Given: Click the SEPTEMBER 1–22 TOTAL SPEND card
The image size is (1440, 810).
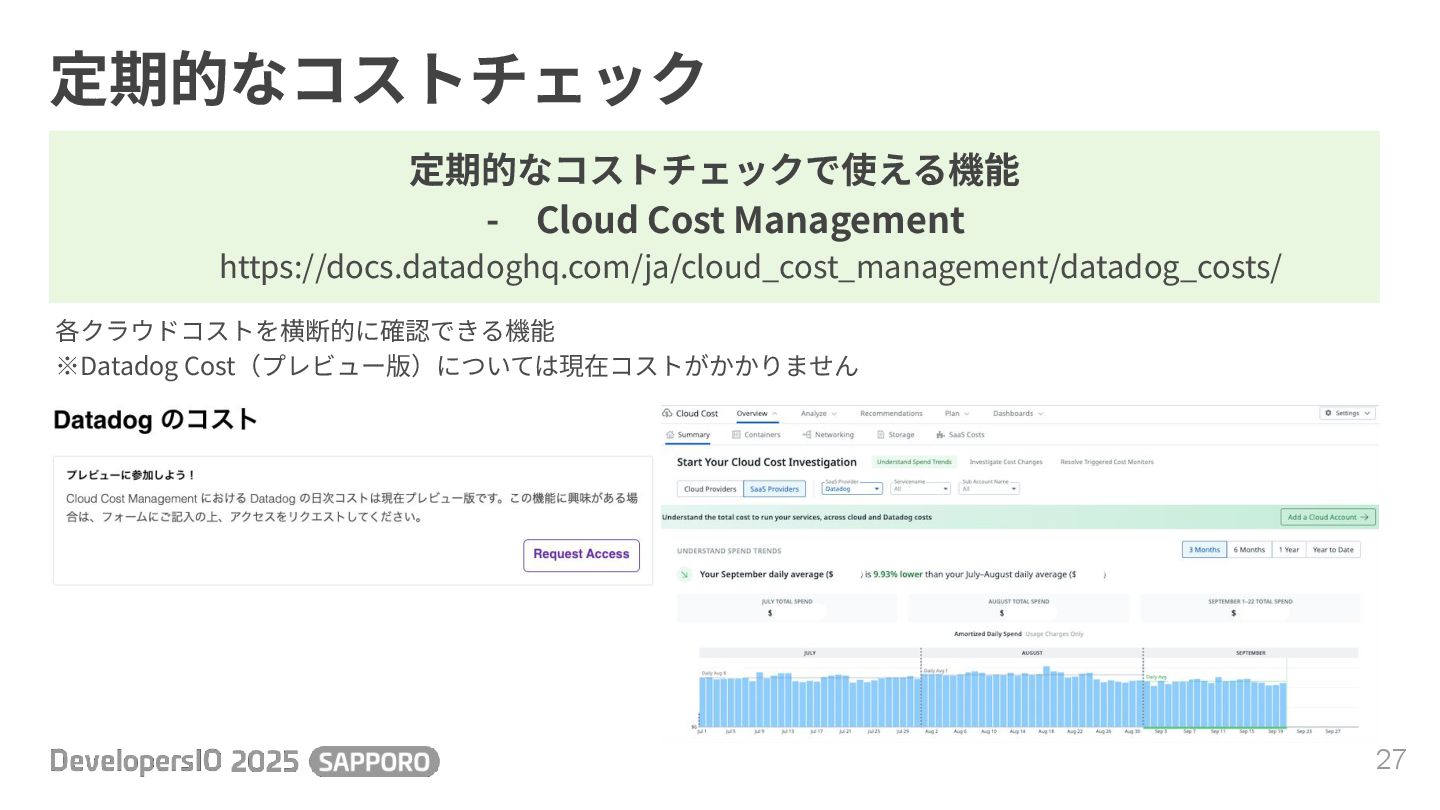Looking at the screenshot, I should coord(1250,608).
